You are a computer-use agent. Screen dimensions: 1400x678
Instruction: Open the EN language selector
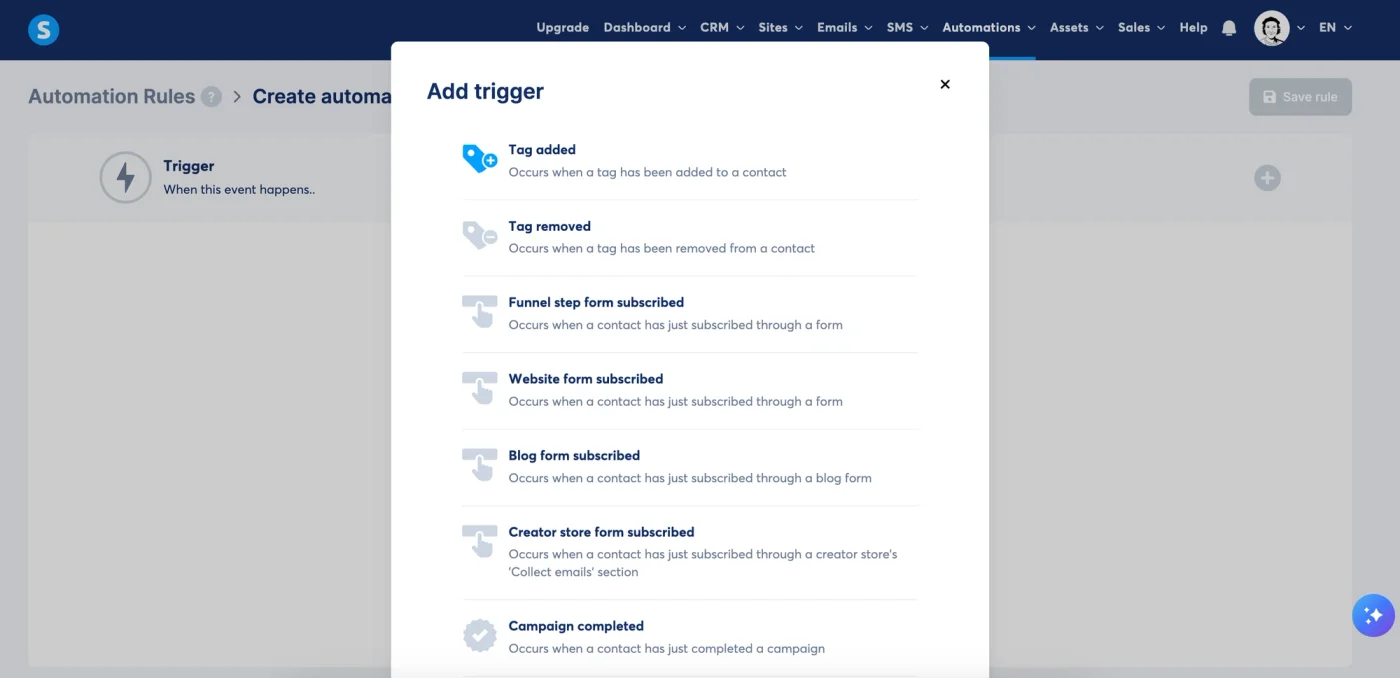tap(1330, 28)
